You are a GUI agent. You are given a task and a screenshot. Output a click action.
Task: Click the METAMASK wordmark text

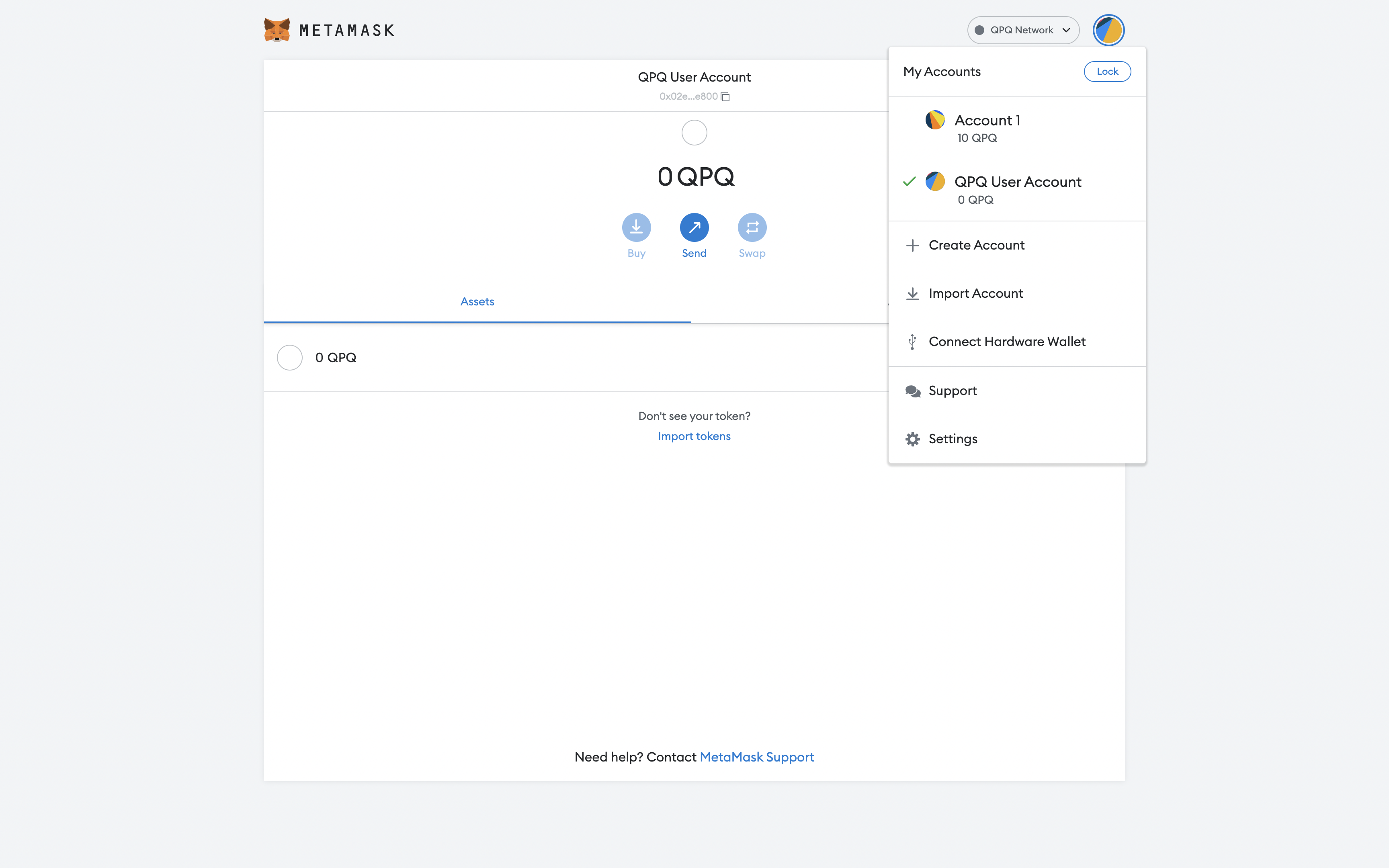point(347,31)
